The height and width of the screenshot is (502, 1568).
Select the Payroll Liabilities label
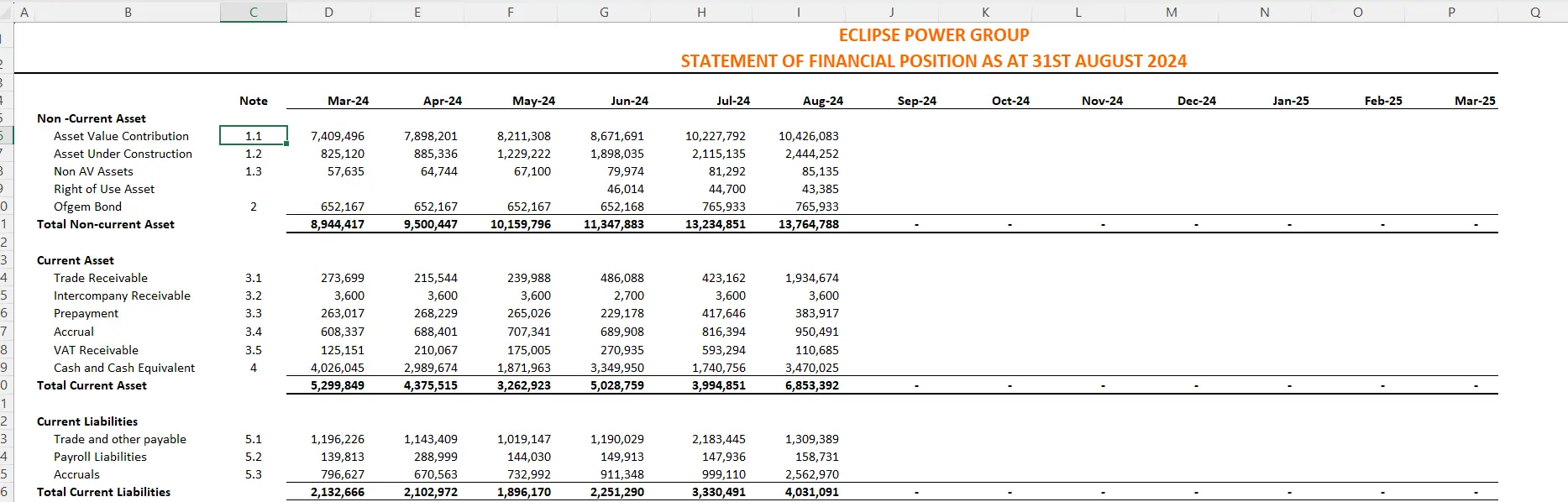click(100, 457)
